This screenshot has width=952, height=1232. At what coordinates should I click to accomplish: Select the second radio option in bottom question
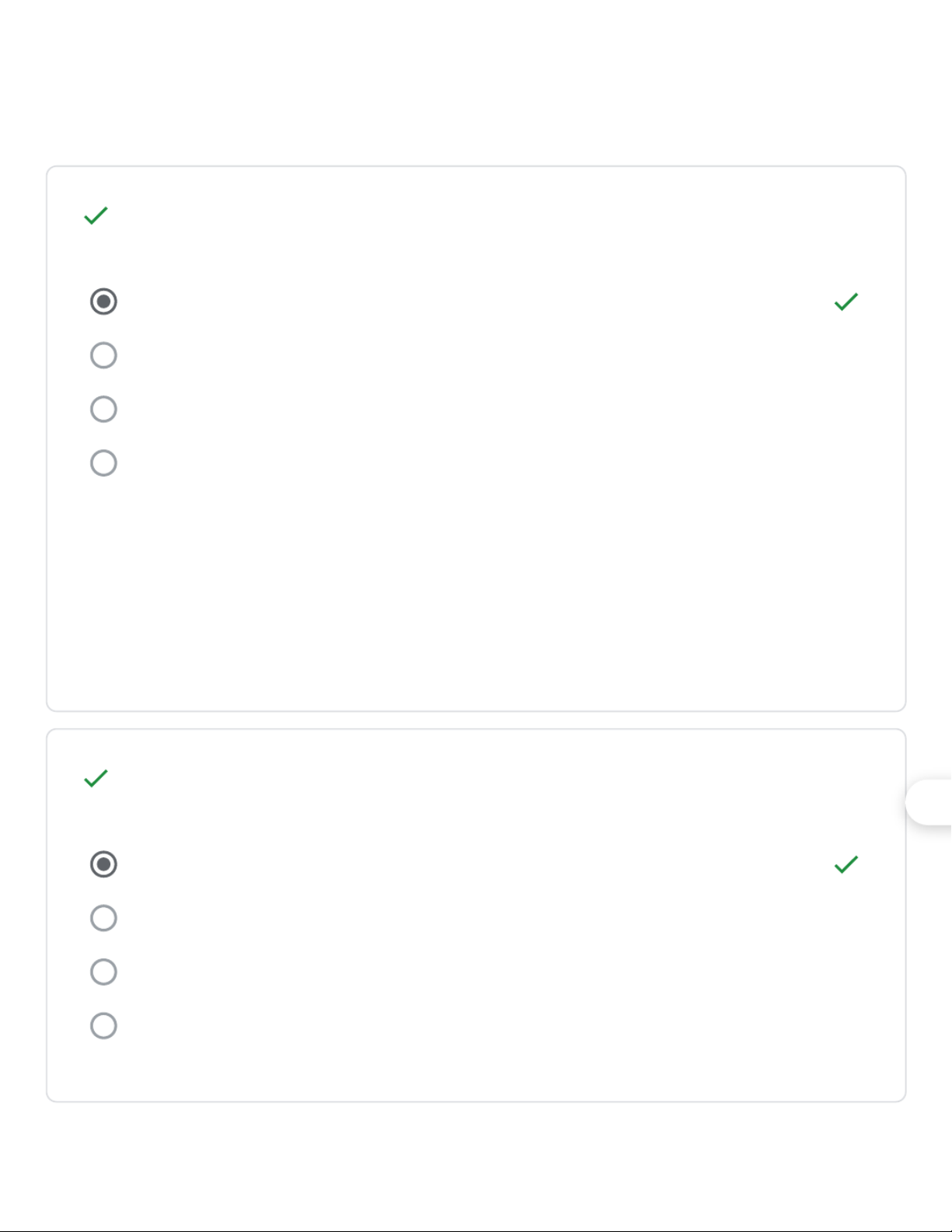(x=103, y=918)
